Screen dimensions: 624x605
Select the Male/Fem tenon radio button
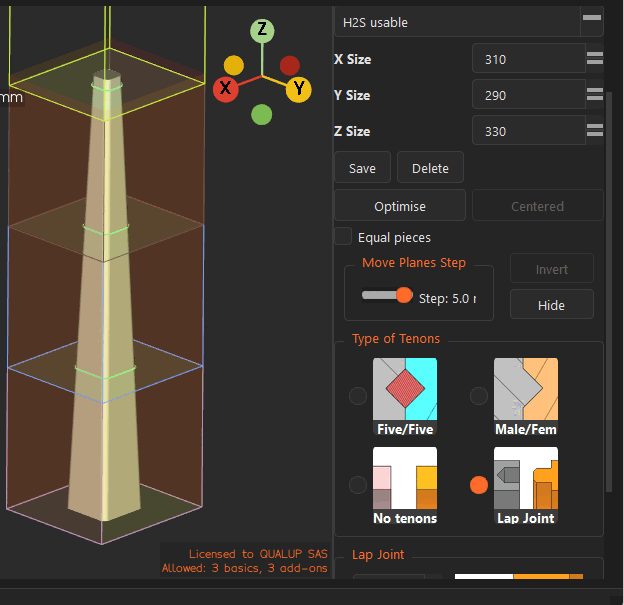coord(478,396)
